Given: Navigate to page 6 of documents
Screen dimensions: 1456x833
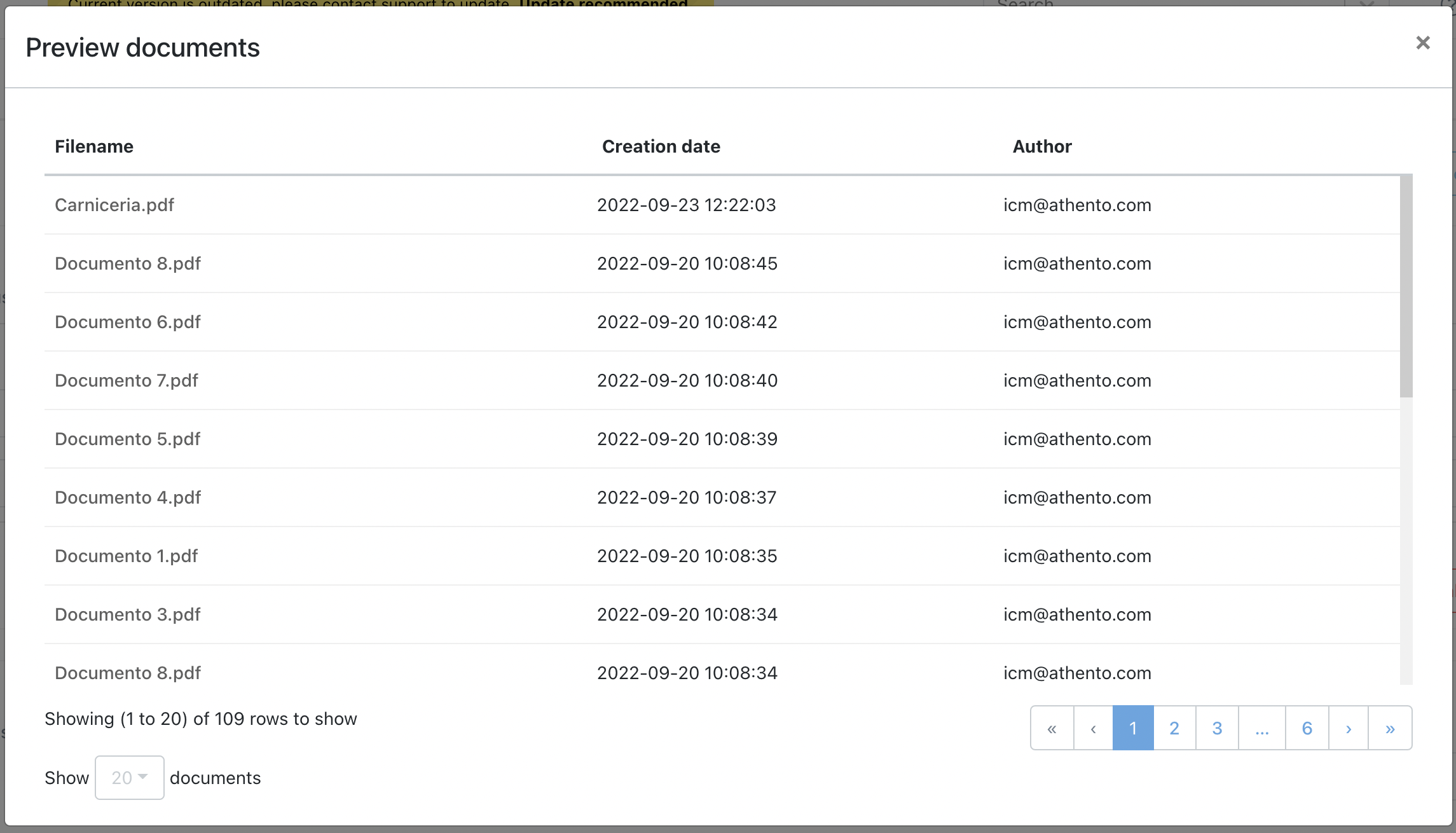Looking at the screenshot, I should 1307,728.
